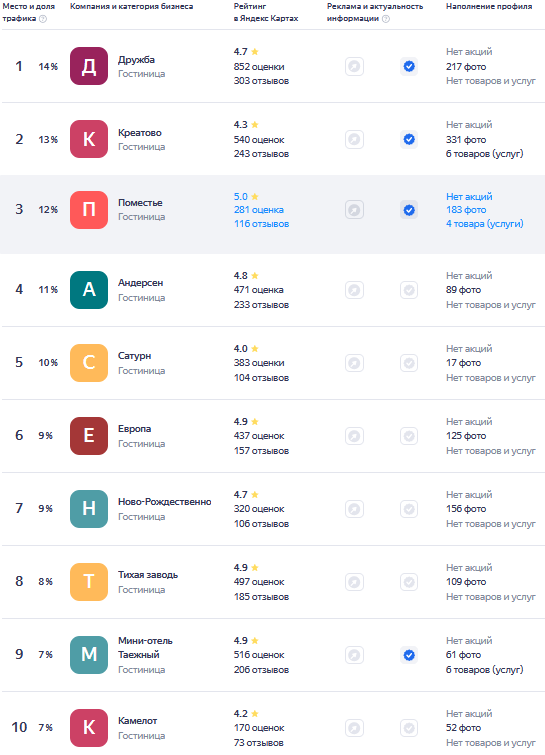Click the company name Поместье
Screen dimensions: 545x755
click(x=140, y=203)
